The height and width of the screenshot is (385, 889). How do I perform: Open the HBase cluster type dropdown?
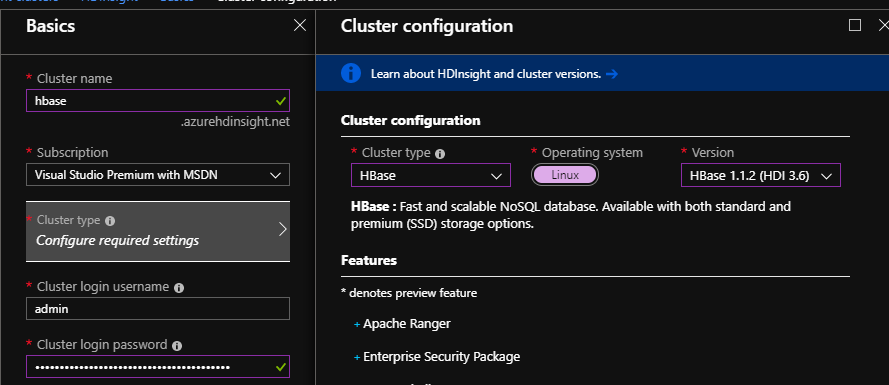click(x=431, y=175)
